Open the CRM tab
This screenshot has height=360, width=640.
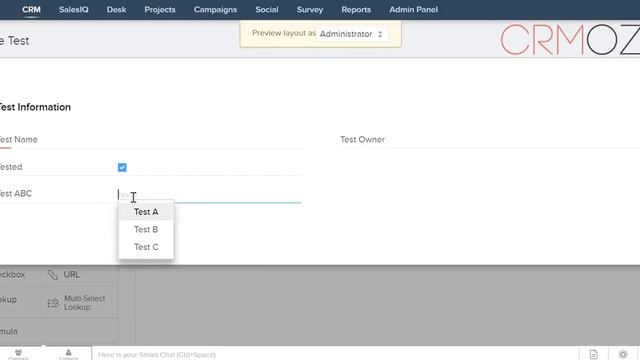click(x=31, y=9)
